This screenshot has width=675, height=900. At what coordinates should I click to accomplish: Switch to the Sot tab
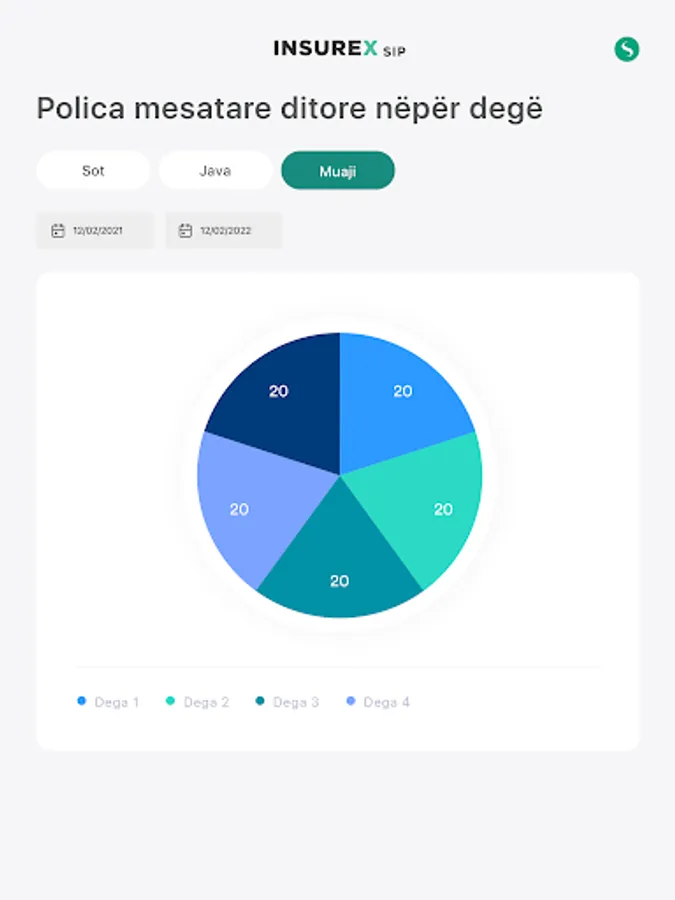pos(93,170)
